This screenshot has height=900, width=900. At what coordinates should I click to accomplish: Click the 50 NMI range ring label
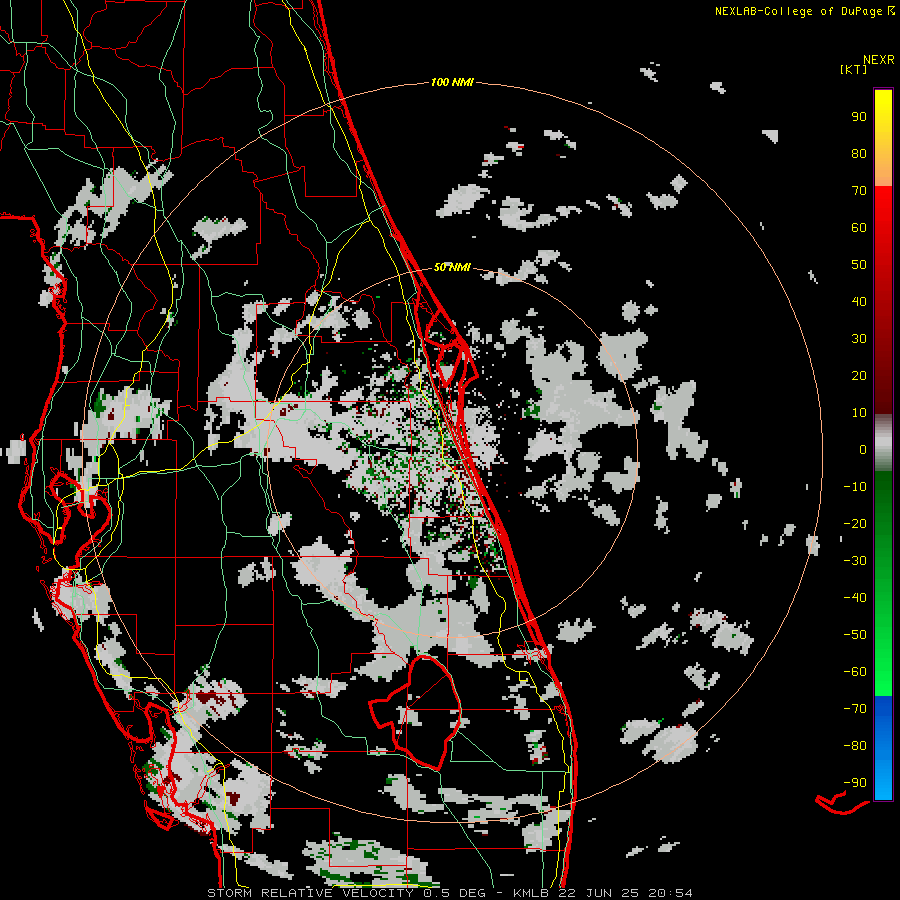(452, 267)
